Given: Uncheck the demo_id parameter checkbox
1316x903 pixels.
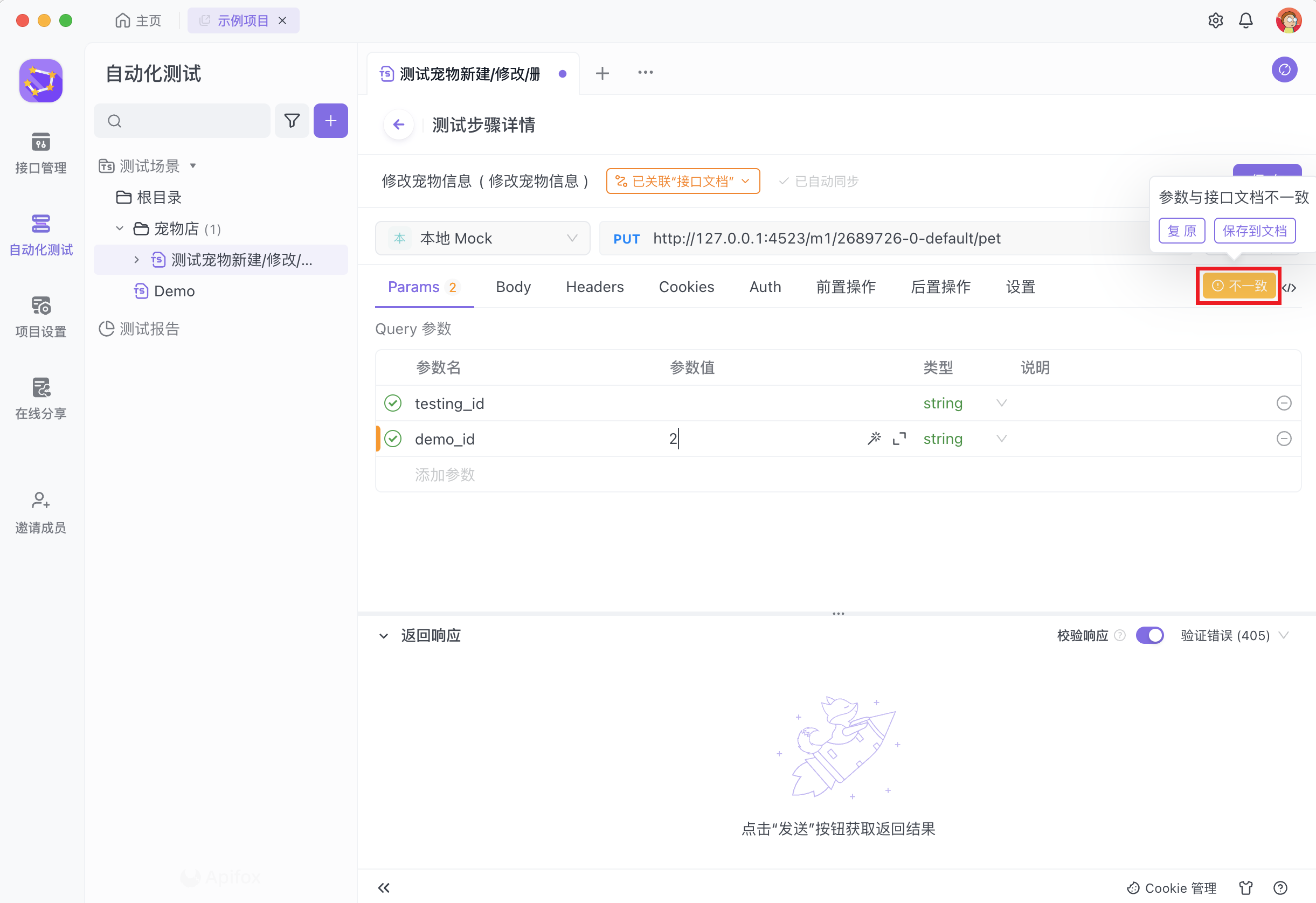Looking at the screenshot, I should [x=392, y=439].
